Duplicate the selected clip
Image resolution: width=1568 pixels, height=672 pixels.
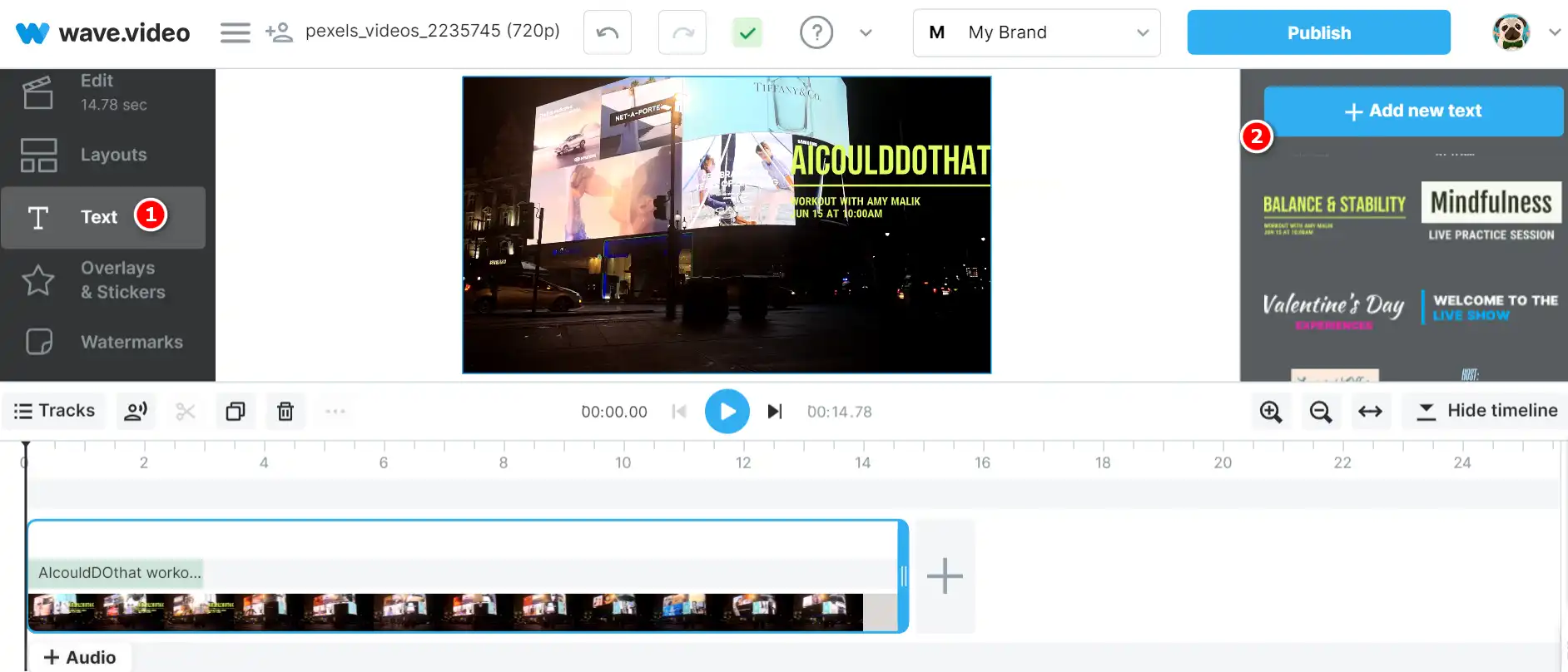236,411
